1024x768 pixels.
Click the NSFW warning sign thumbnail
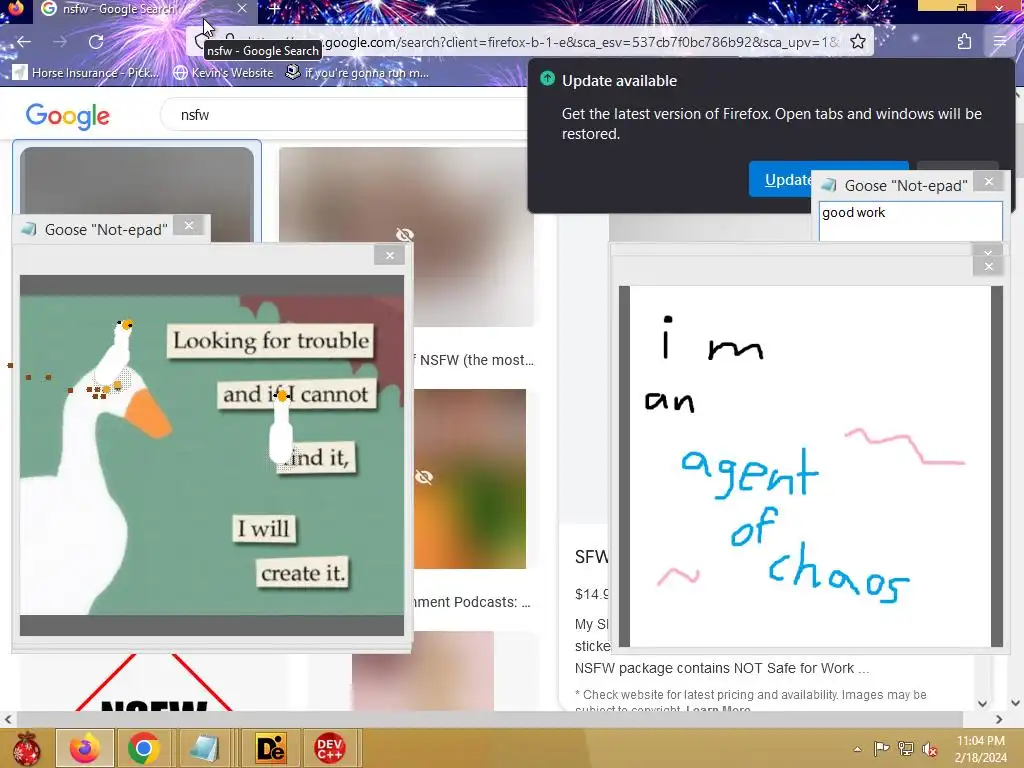[x=154, y=682]
